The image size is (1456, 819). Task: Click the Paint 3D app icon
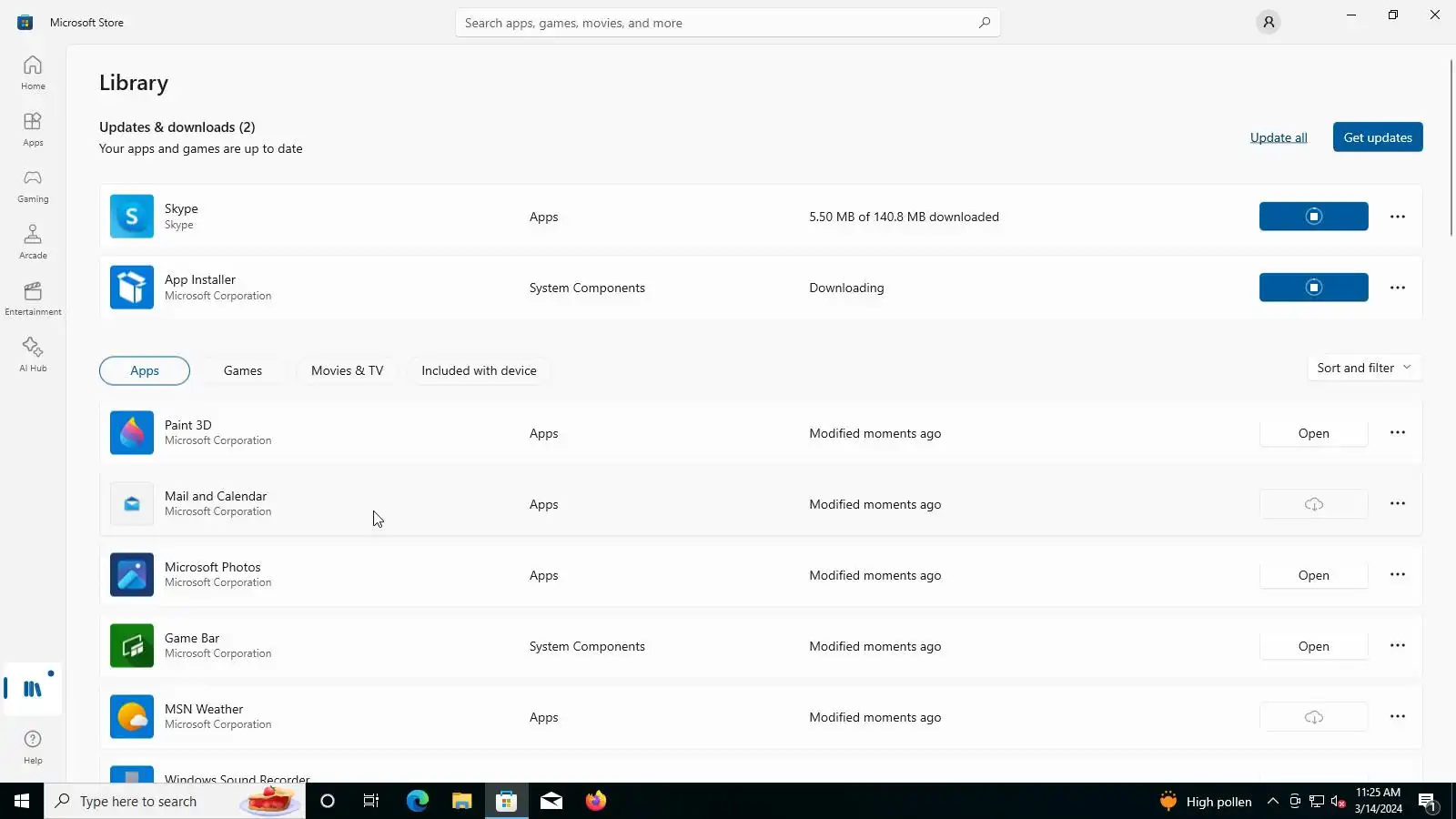[132, 433]
